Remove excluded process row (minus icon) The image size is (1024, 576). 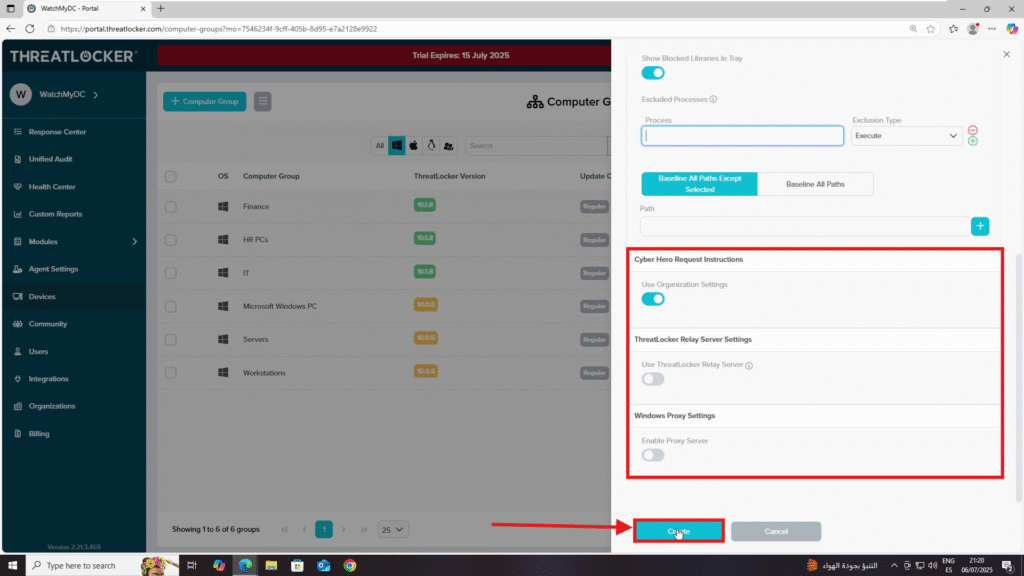pos(972,130)
